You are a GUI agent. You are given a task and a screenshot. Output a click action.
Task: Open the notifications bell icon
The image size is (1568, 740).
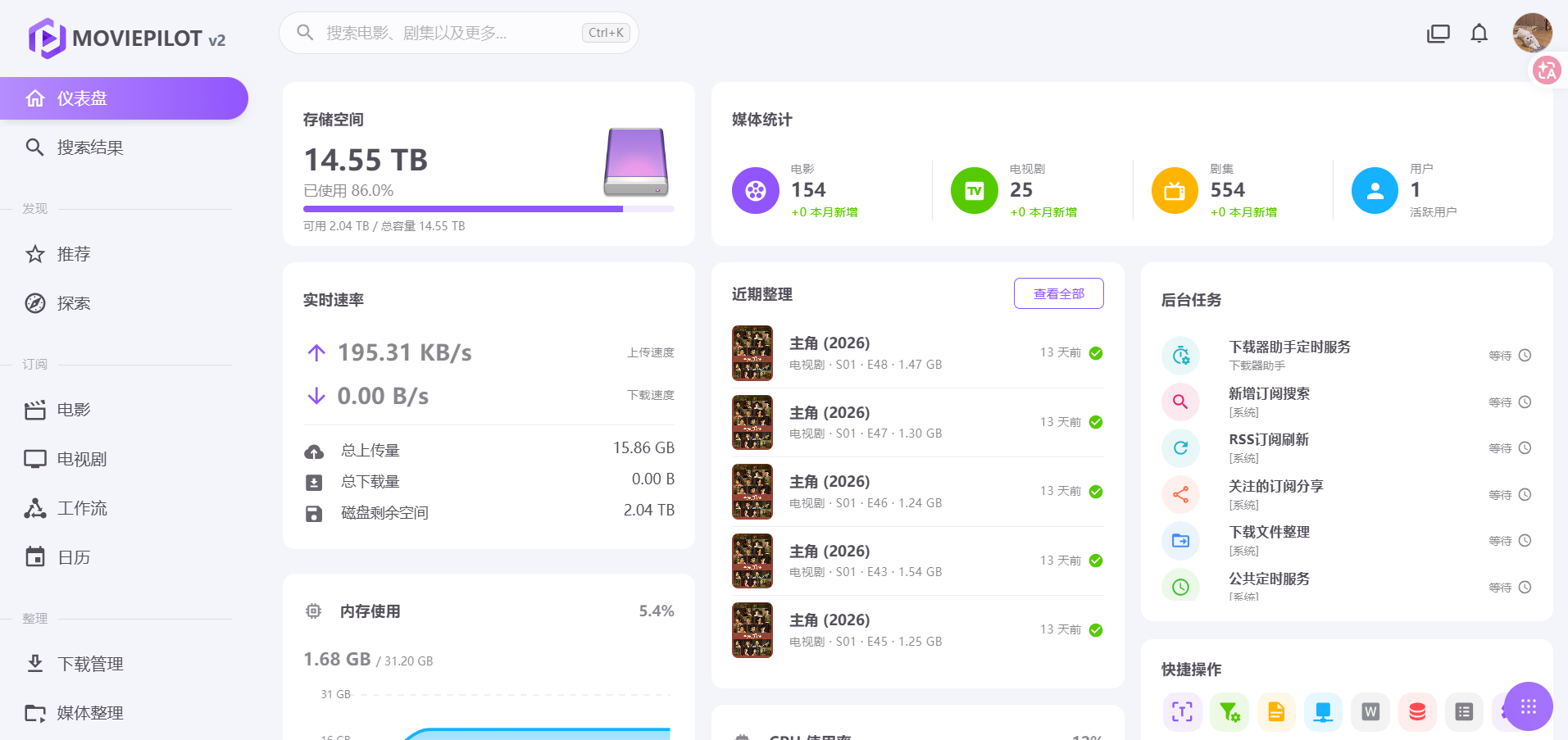1479,34
